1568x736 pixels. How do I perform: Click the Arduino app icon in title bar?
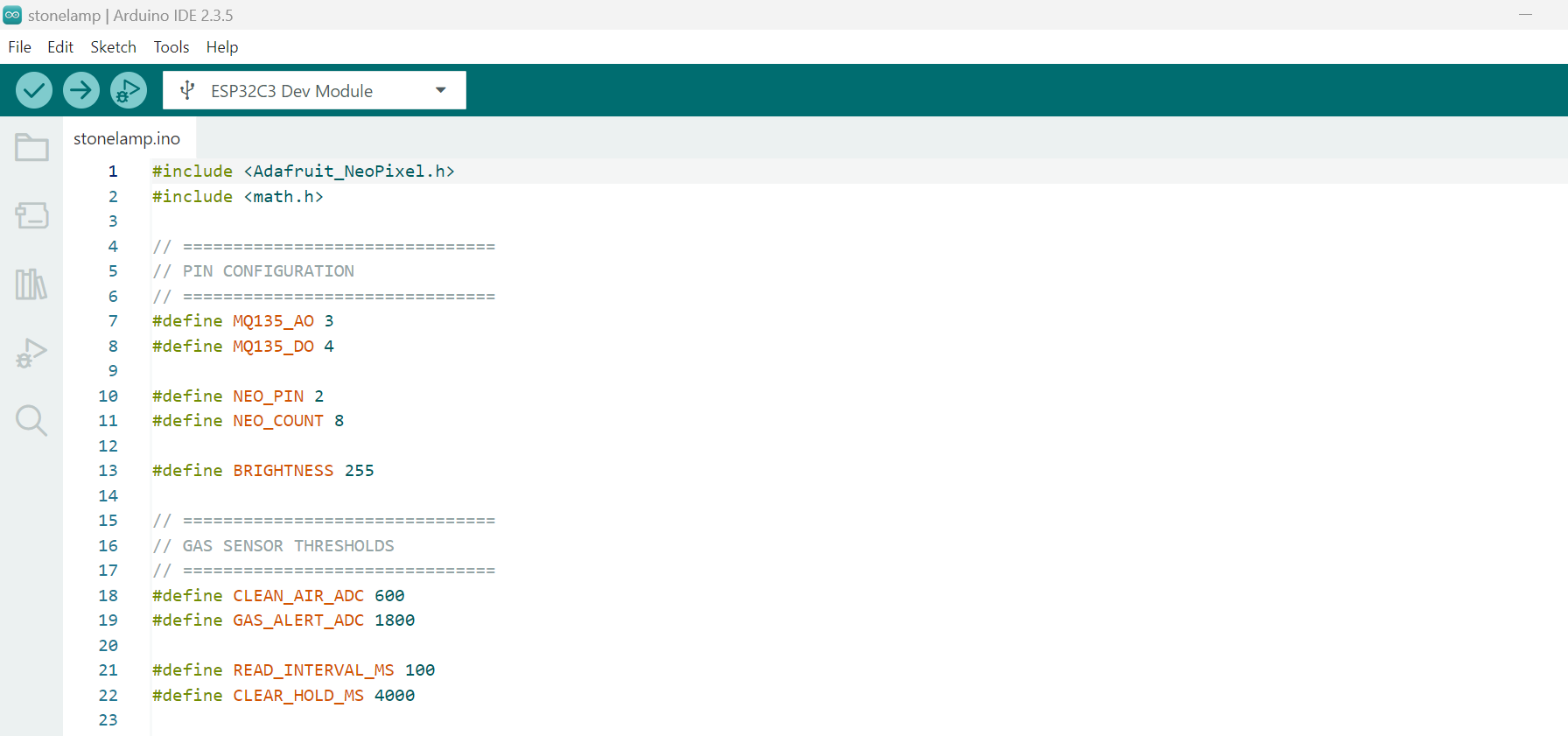click(12, 15)
